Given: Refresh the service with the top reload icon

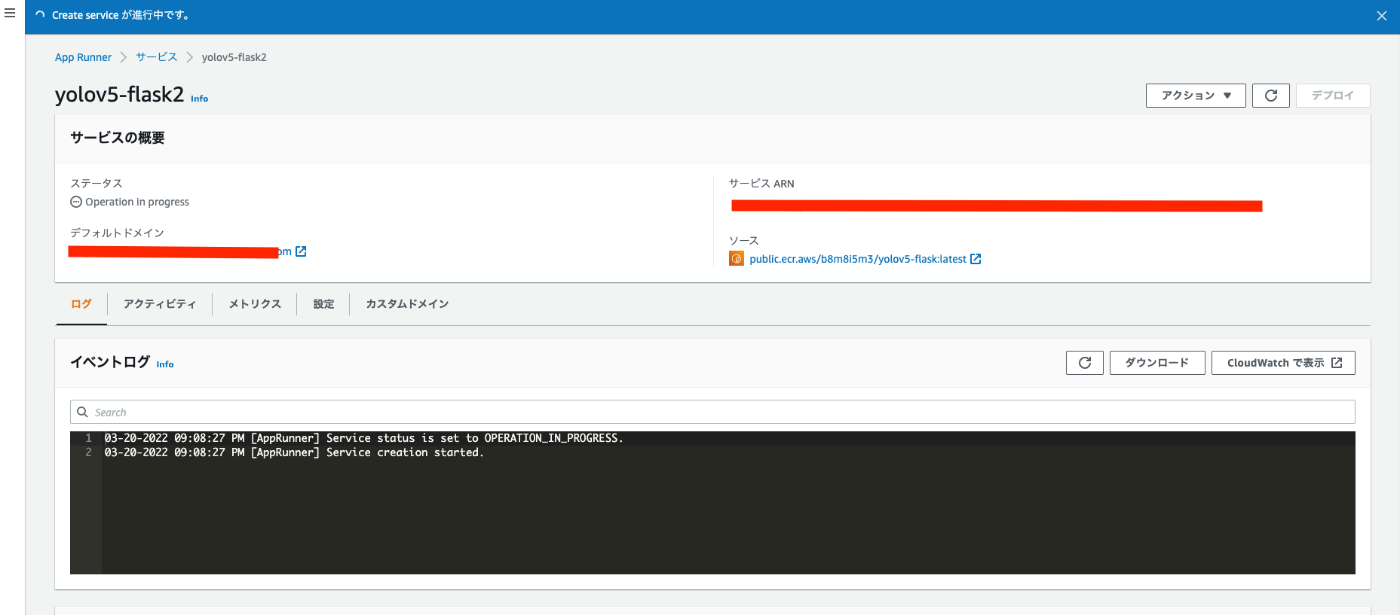Looking at the screenshot, I should tap(1271, 96).
